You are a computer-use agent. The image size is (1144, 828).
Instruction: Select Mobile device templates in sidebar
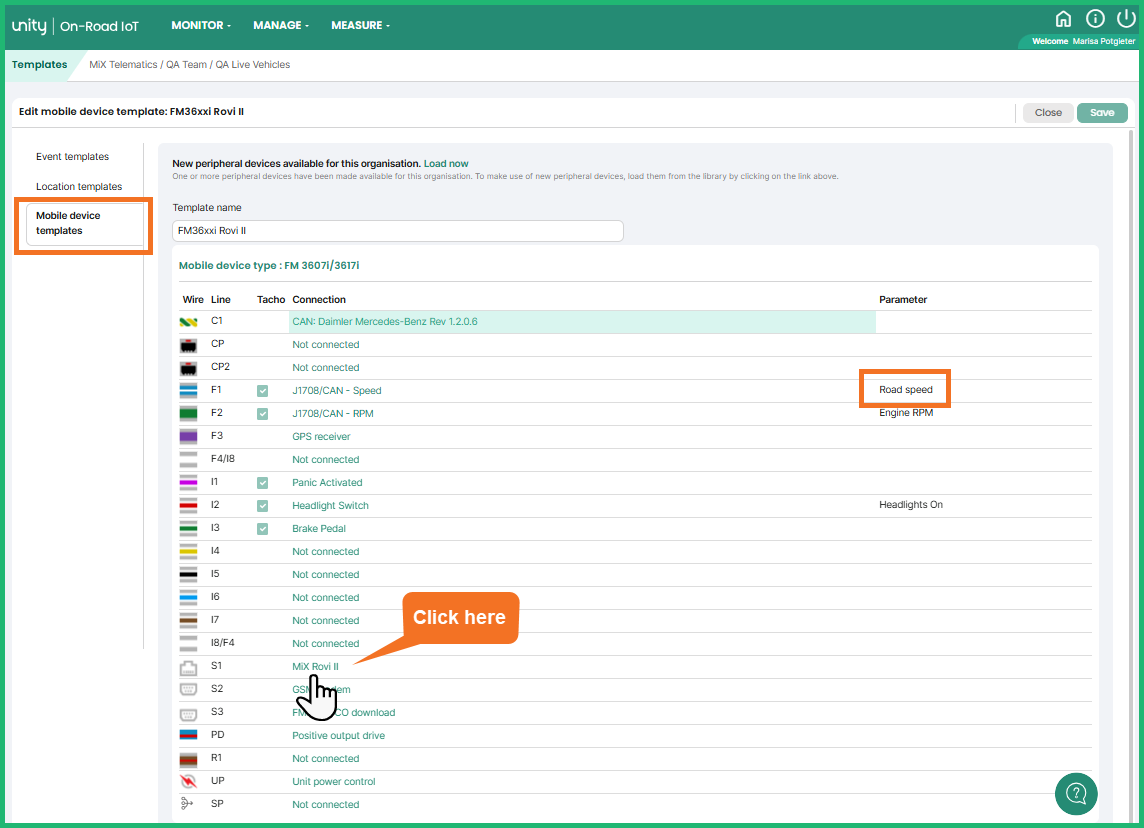(x=83, y=223)
